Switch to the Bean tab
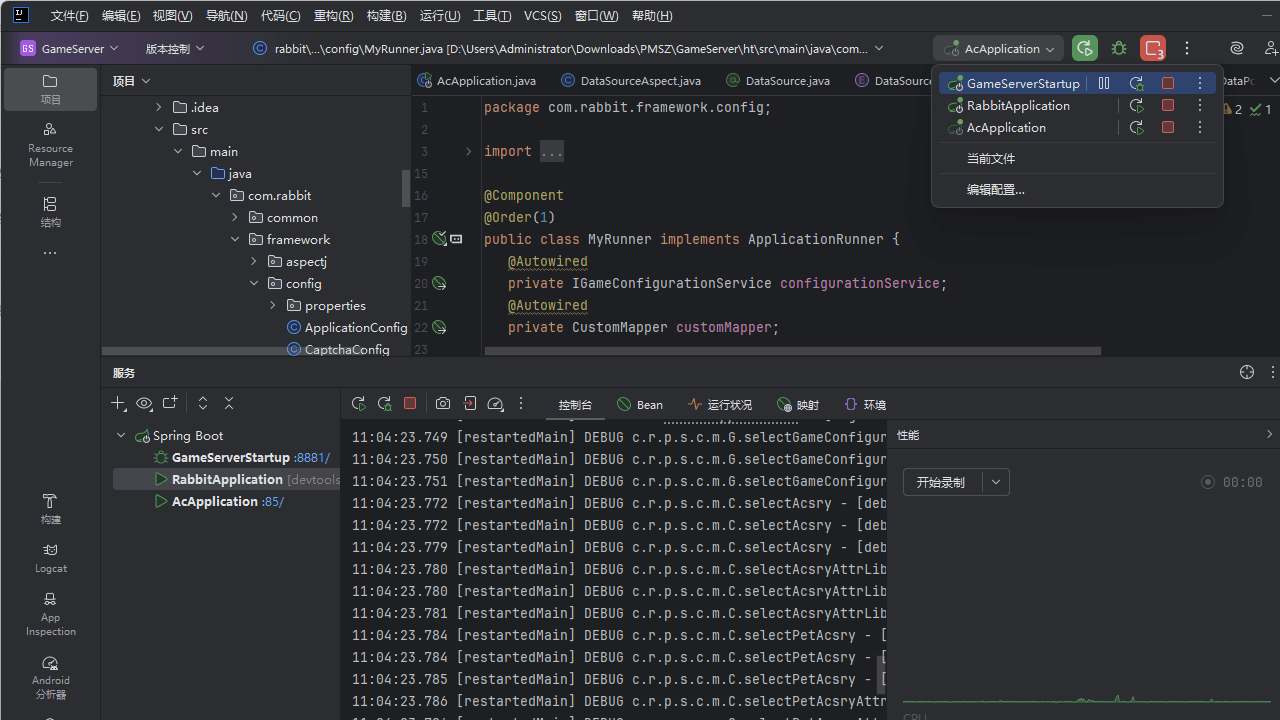 point(640,405)
